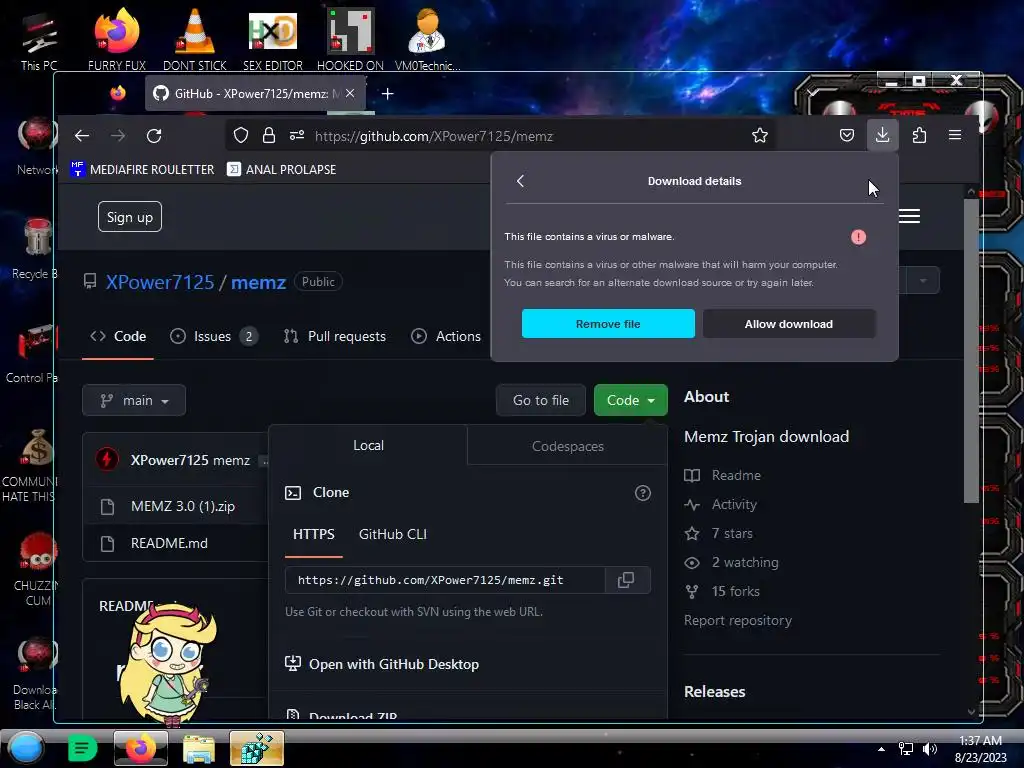This screenshot has height=768, width=1024.
Task: Open the XPower7125 user profile link
Action: [x=160, y=282]
